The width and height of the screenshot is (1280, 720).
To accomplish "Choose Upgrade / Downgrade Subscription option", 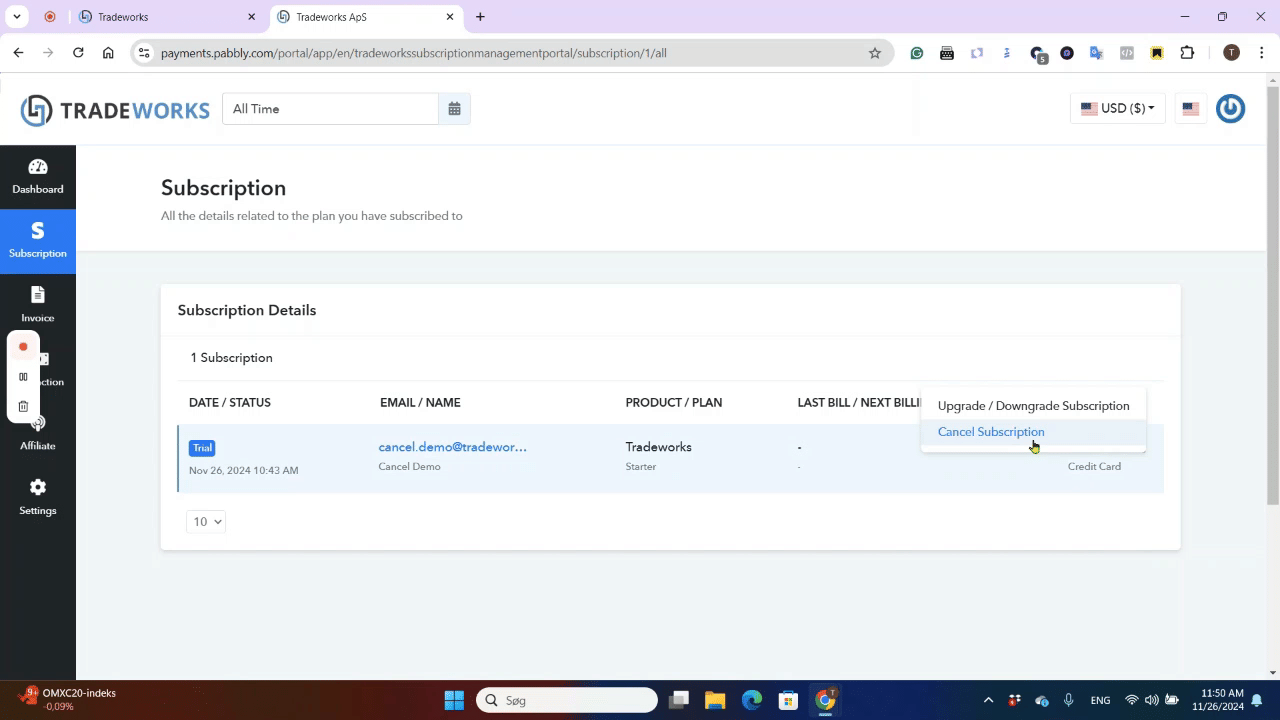I will (1033, 406).
